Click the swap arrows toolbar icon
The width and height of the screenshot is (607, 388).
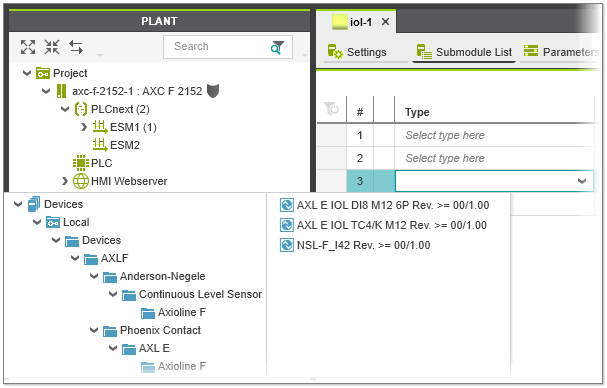(76, 47)
